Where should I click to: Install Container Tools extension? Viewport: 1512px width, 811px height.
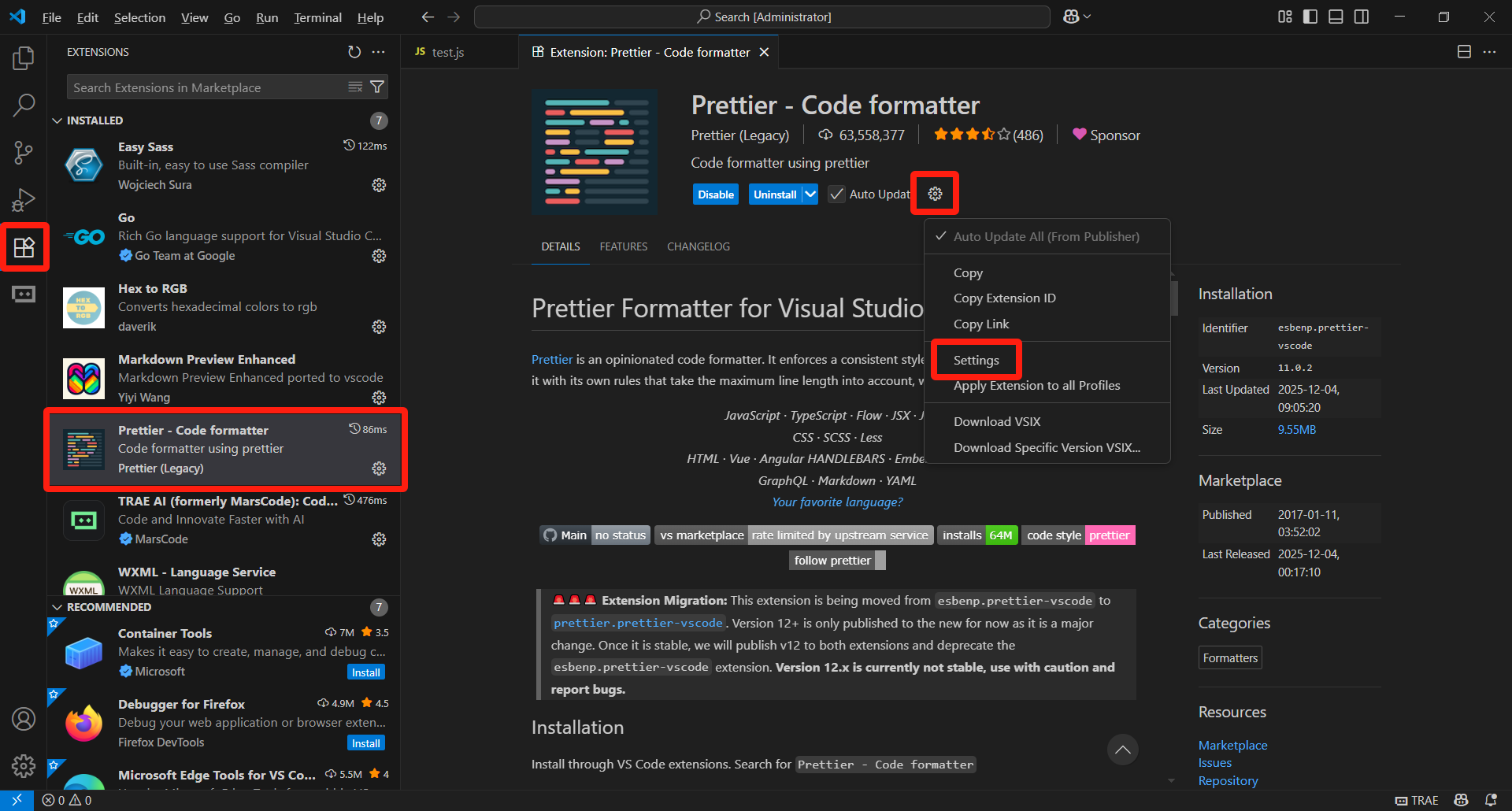(366, 672)
